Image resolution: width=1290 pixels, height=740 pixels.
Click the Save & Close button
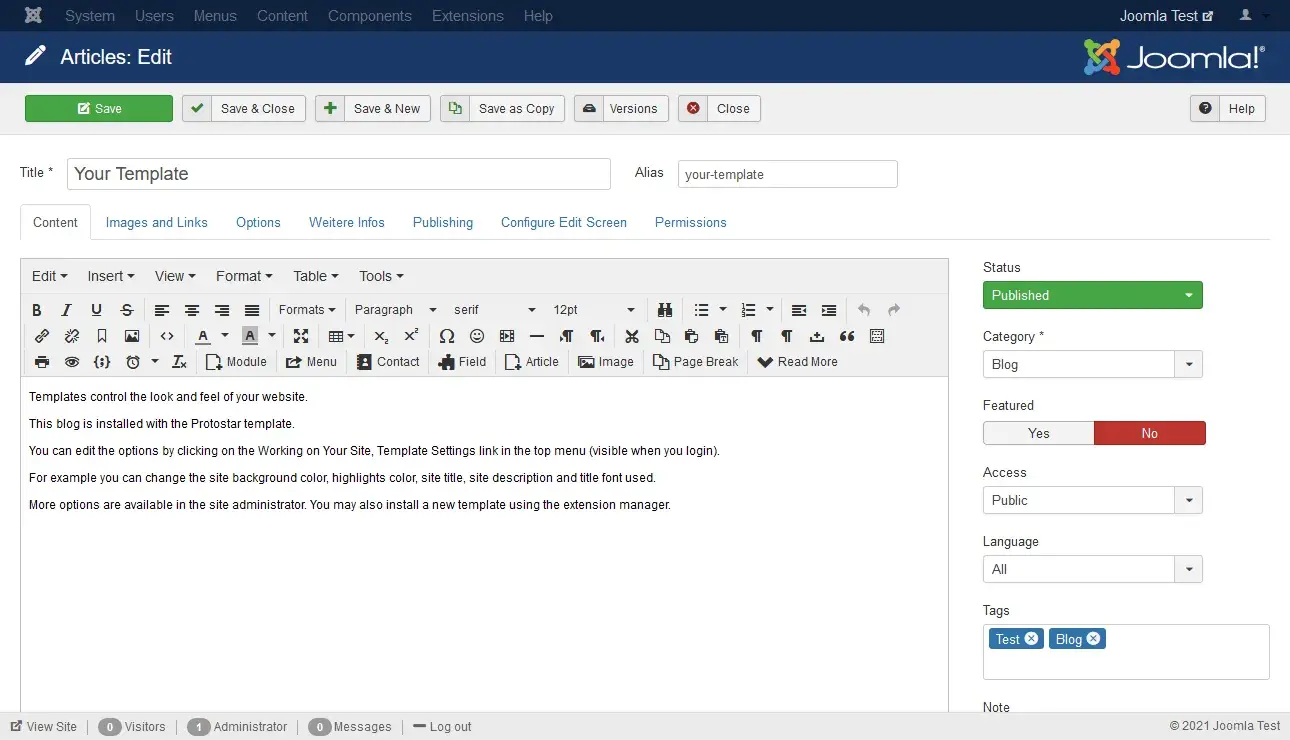[243, 108]
